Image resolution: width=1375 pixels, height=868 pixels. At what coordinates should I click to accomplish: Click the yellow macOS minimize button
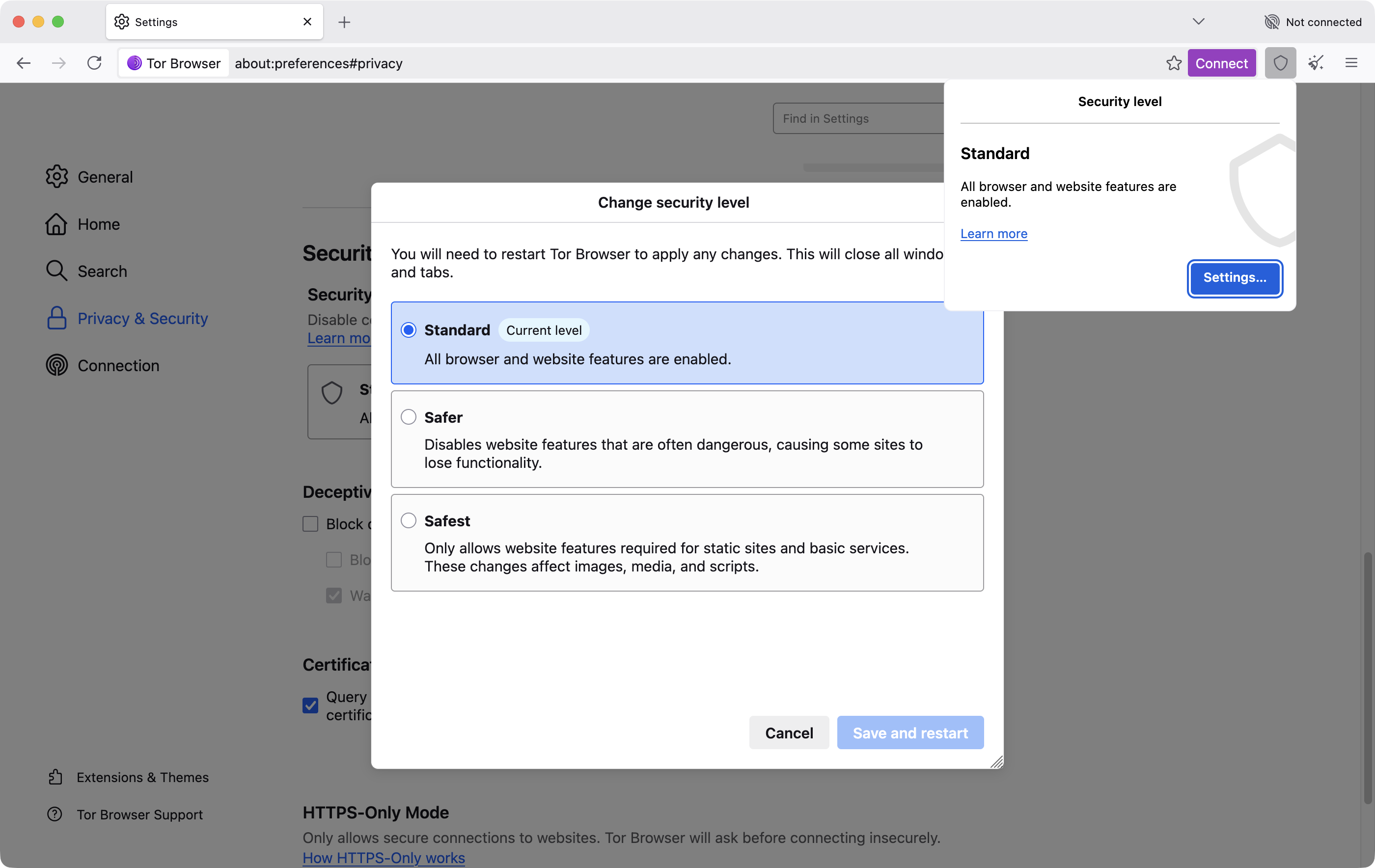[x=38, y=22]
